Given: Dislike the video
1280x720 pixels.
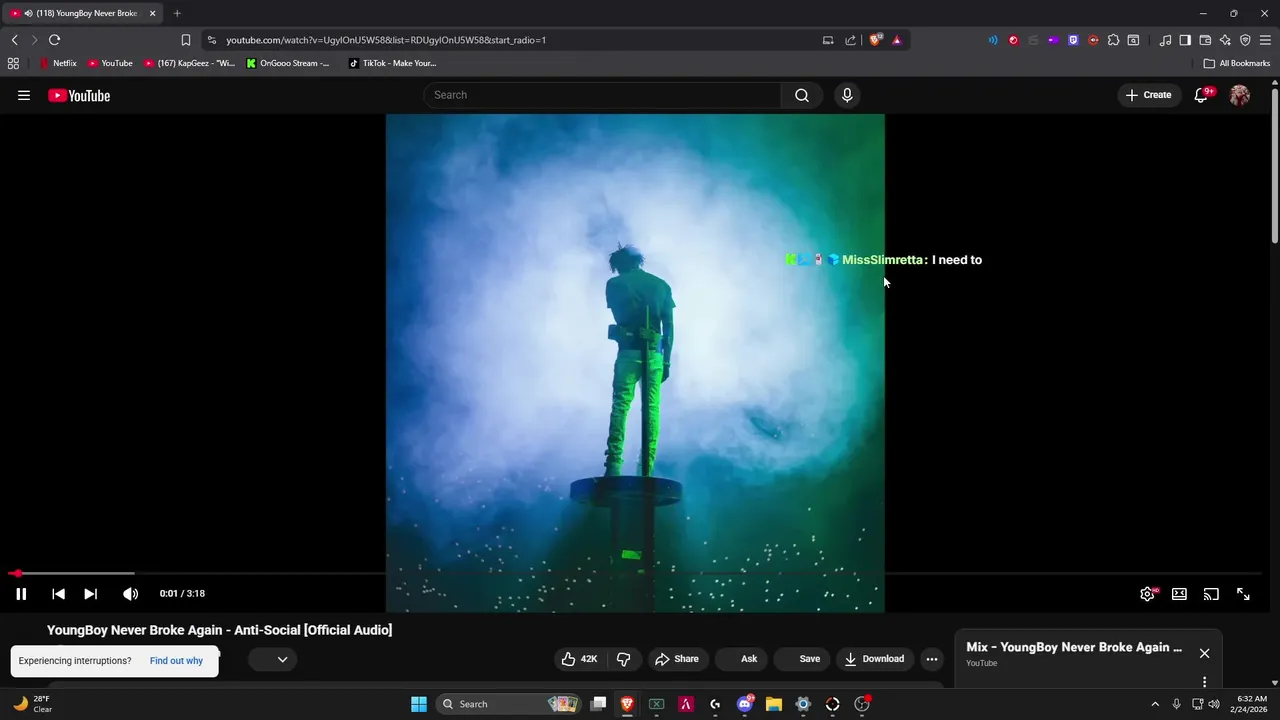Looking at the screenshot, I should point(623,659).
